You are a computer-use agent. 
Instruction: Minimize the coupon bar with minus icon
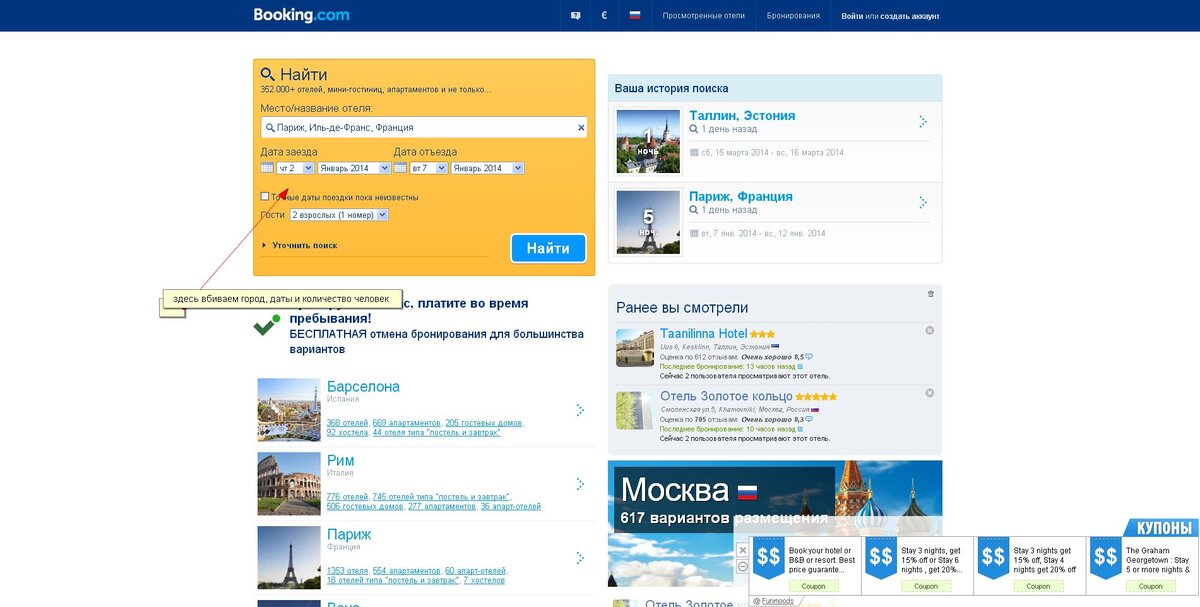742,567
